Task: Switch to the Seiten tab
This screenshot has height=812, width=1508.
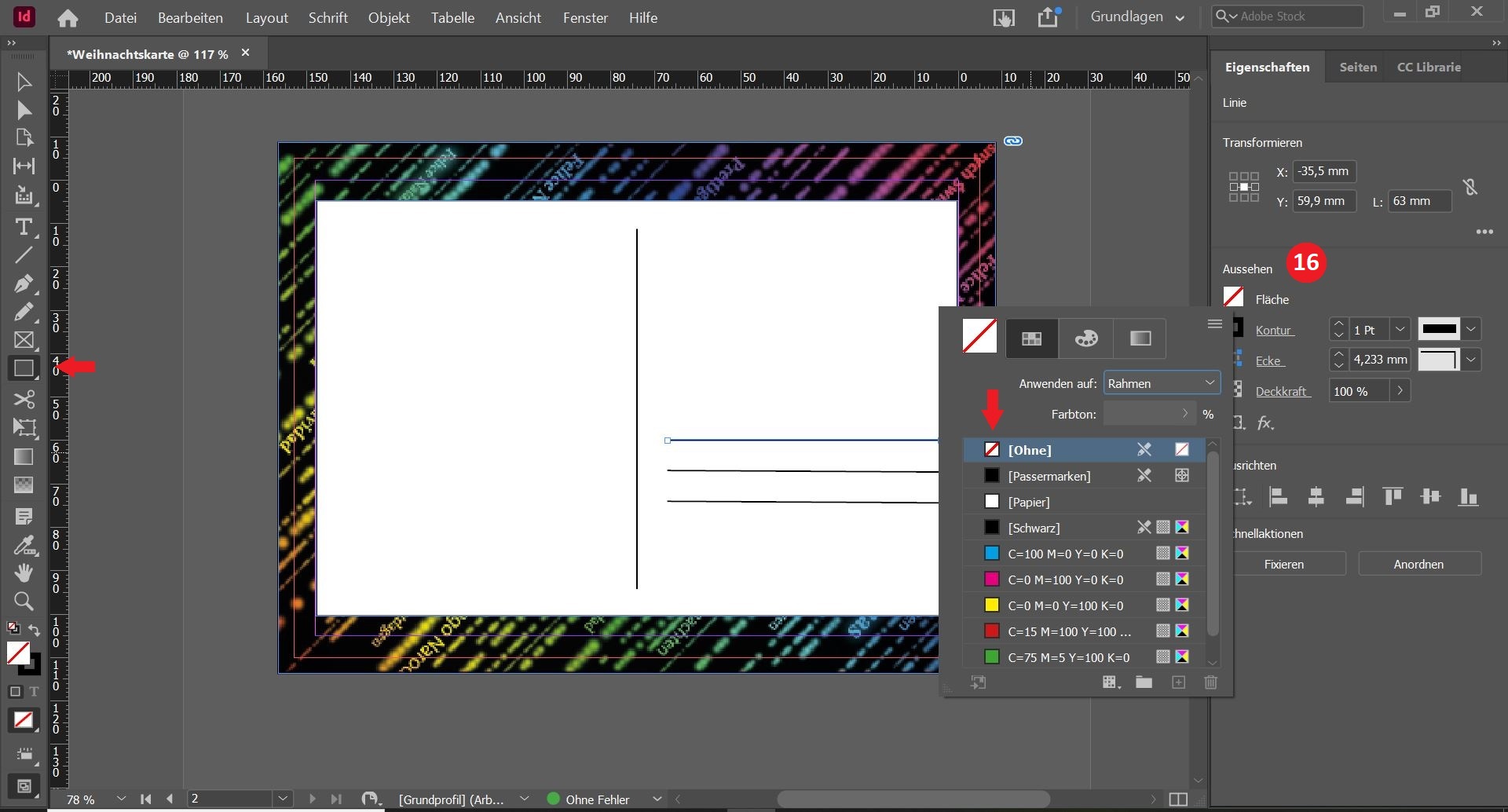Action: [1357, 68]
